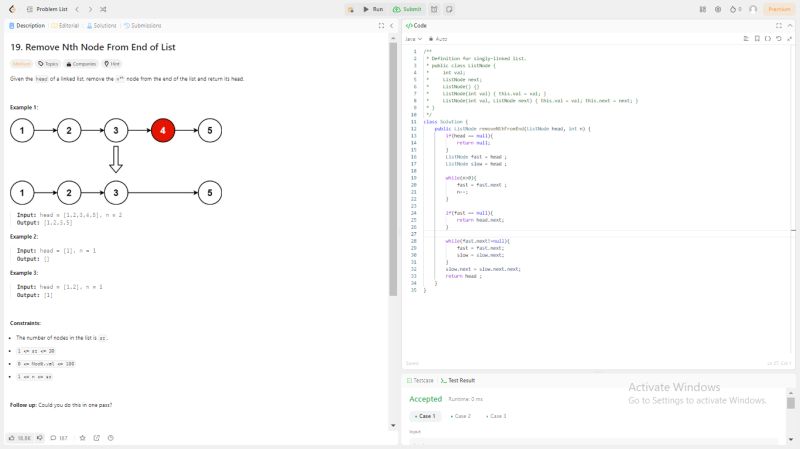Switch to the Testcase tab

pyautogui.click(x=420, y=381)
